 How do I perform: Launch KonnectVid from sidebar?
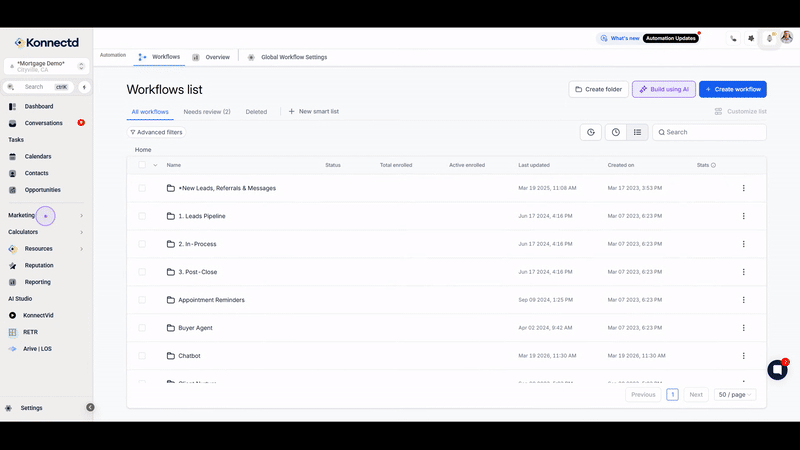[x=38, y=315]
